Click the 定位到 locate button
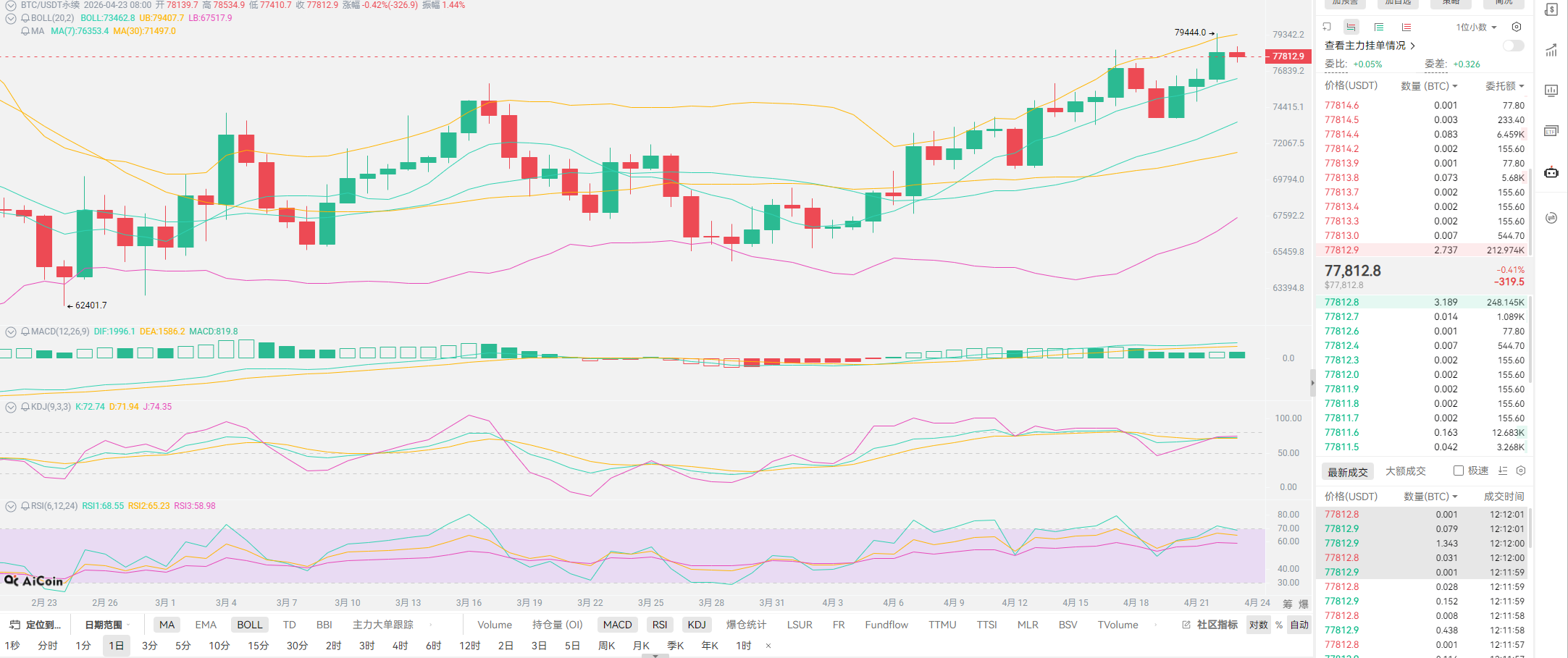This screenshot has width=1568, height=658. pos(35,625)
